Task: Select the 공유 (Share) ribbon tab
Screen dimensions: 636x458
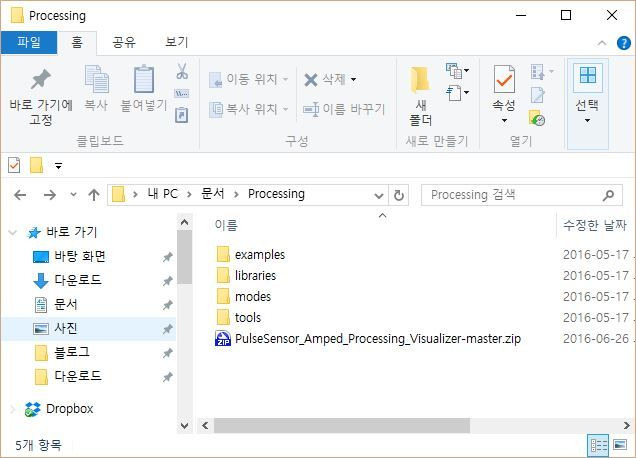Action: tap(124, 42)
